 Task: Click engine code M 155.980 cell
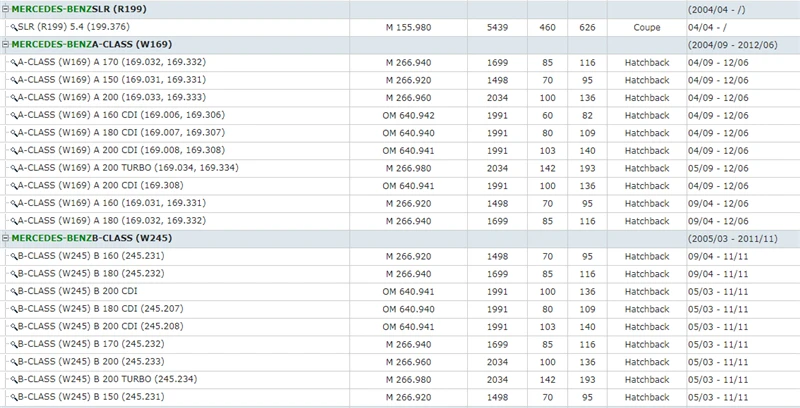pos(408,28)
